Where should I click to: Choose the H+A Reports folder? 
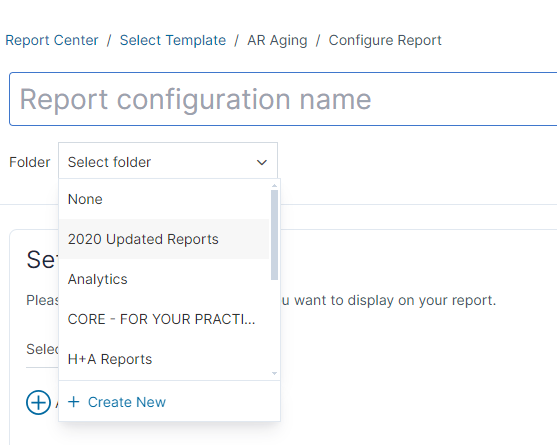pos(164,359)
